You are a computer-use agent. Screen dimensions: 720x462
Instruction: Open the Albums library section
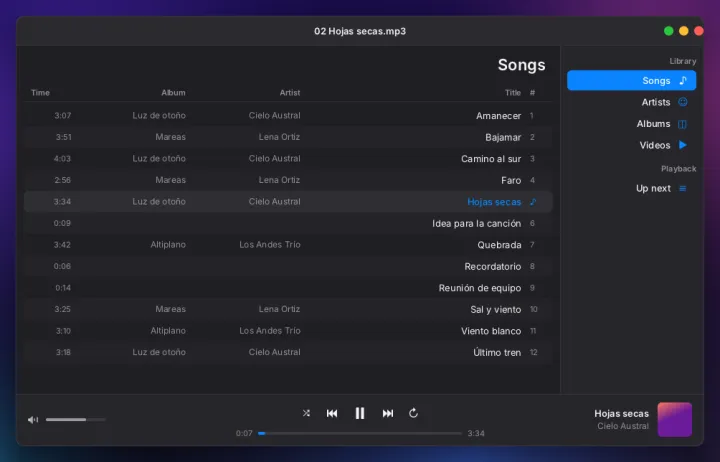pyautogui.click(x=631, y=124)
